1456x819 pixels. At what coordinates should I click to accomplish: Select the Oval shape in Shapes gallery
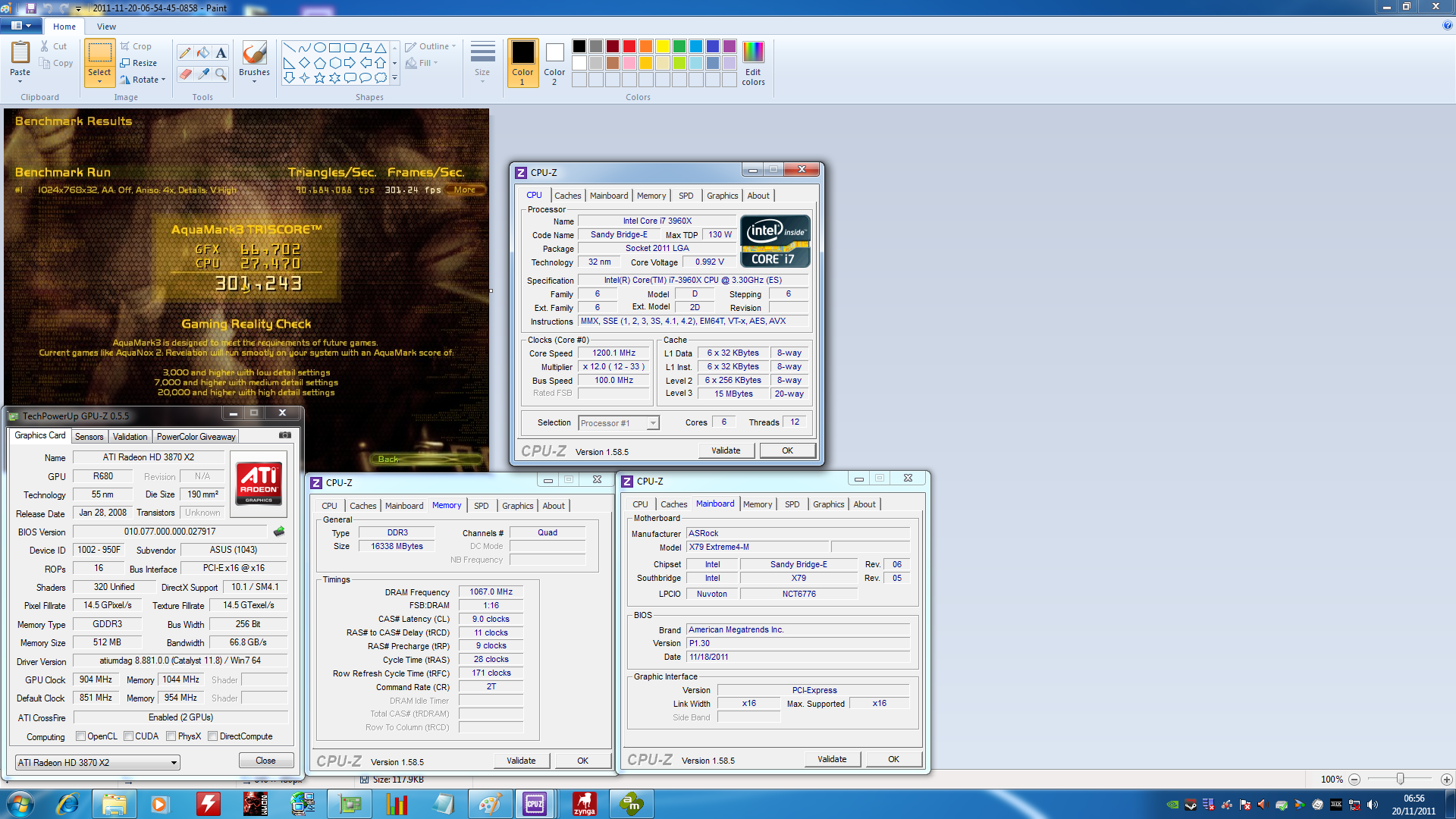point(319,47)
